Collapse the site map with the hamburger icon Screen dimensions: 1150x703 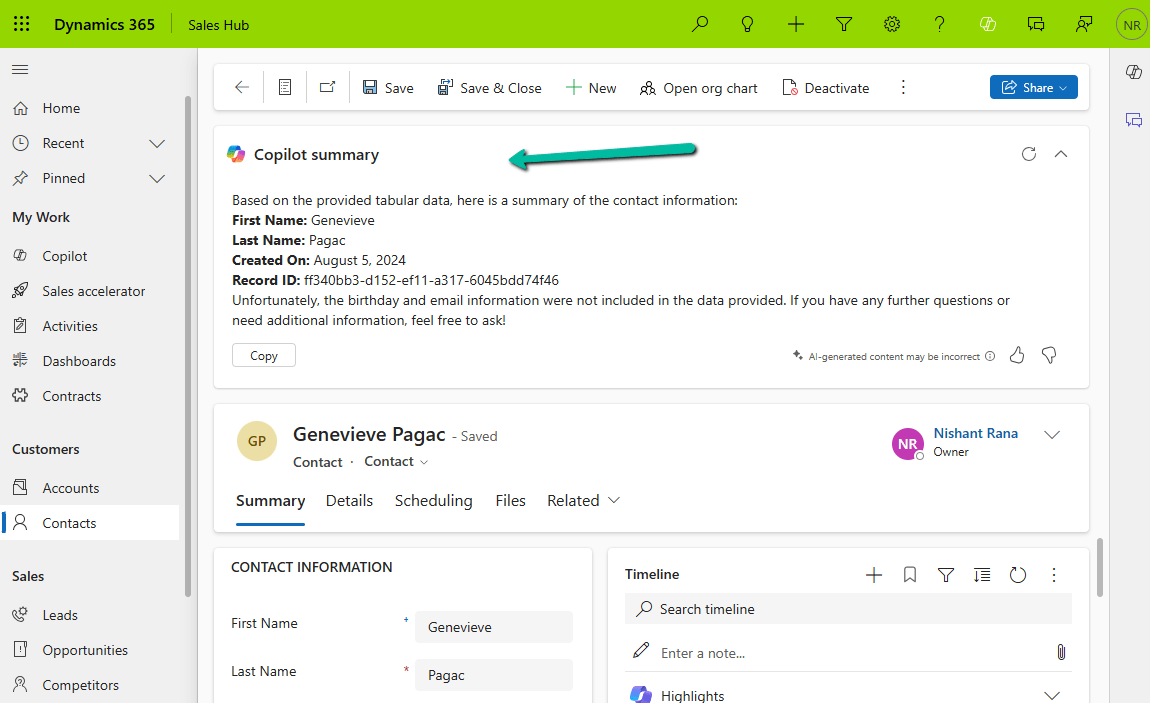pos(20,69)
